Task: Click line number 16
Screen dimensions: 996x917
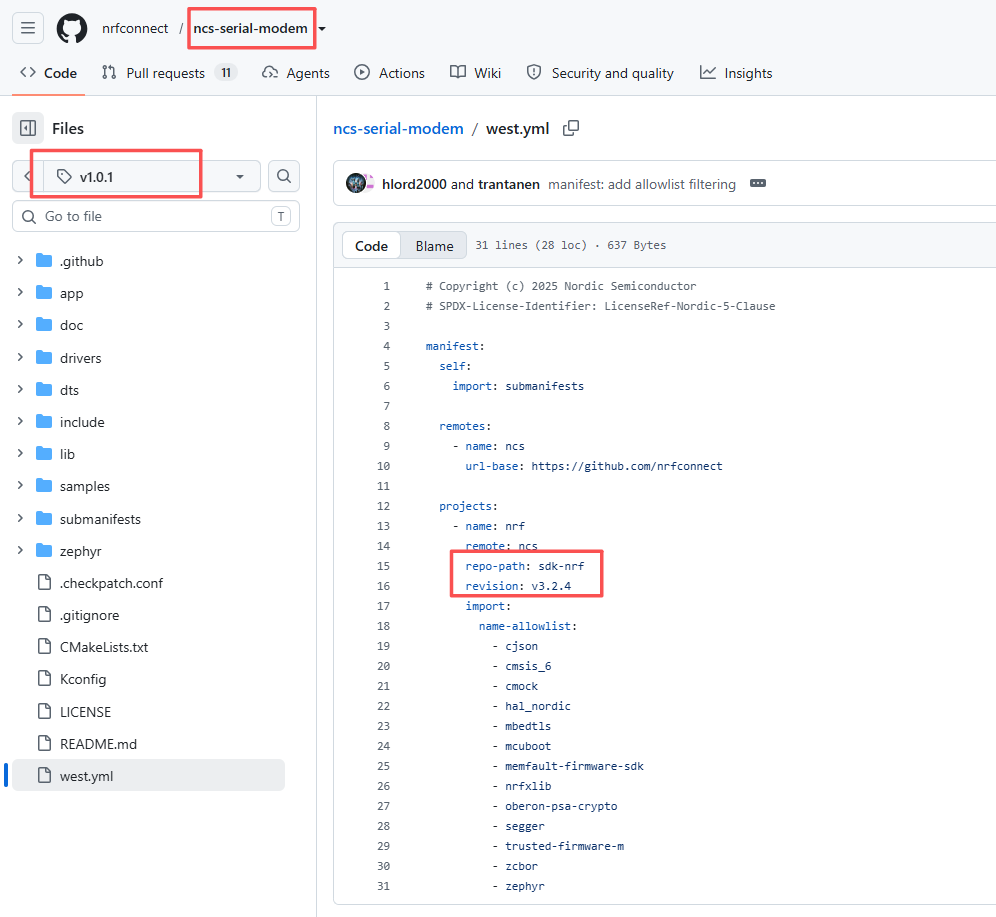Action: point(383,586)
